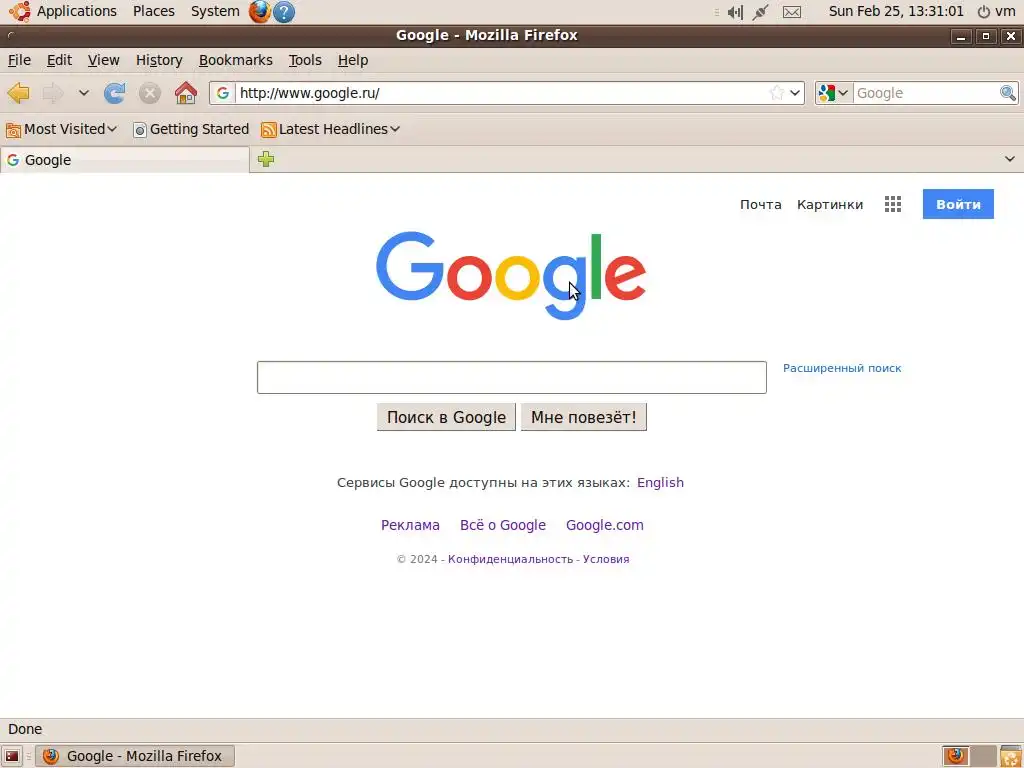
Task: Open the History menu
Action: [159, 60]
